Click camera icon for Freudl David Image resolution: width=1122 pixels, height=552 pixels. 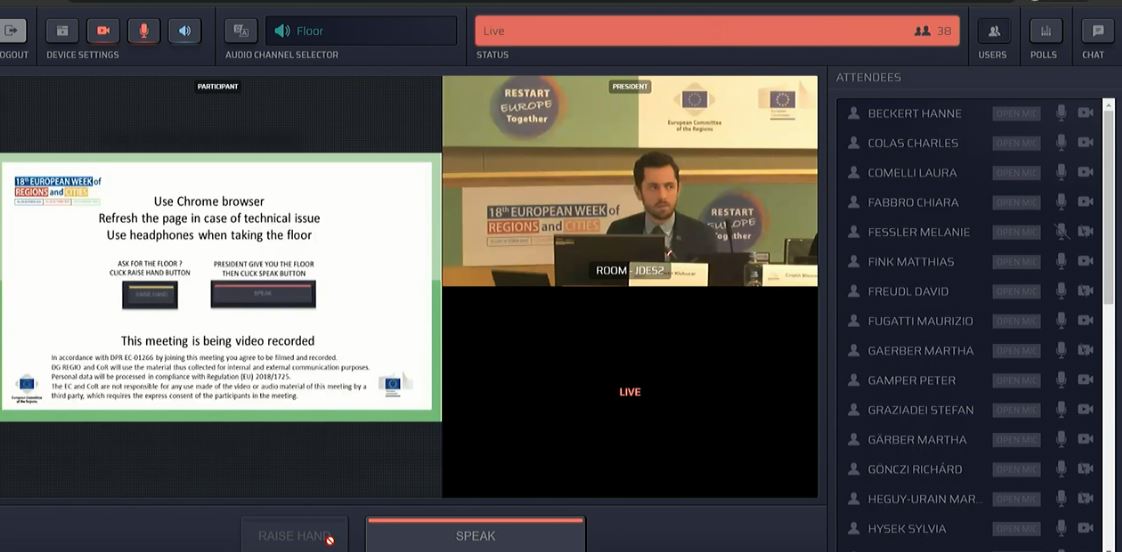[1086, 291]
